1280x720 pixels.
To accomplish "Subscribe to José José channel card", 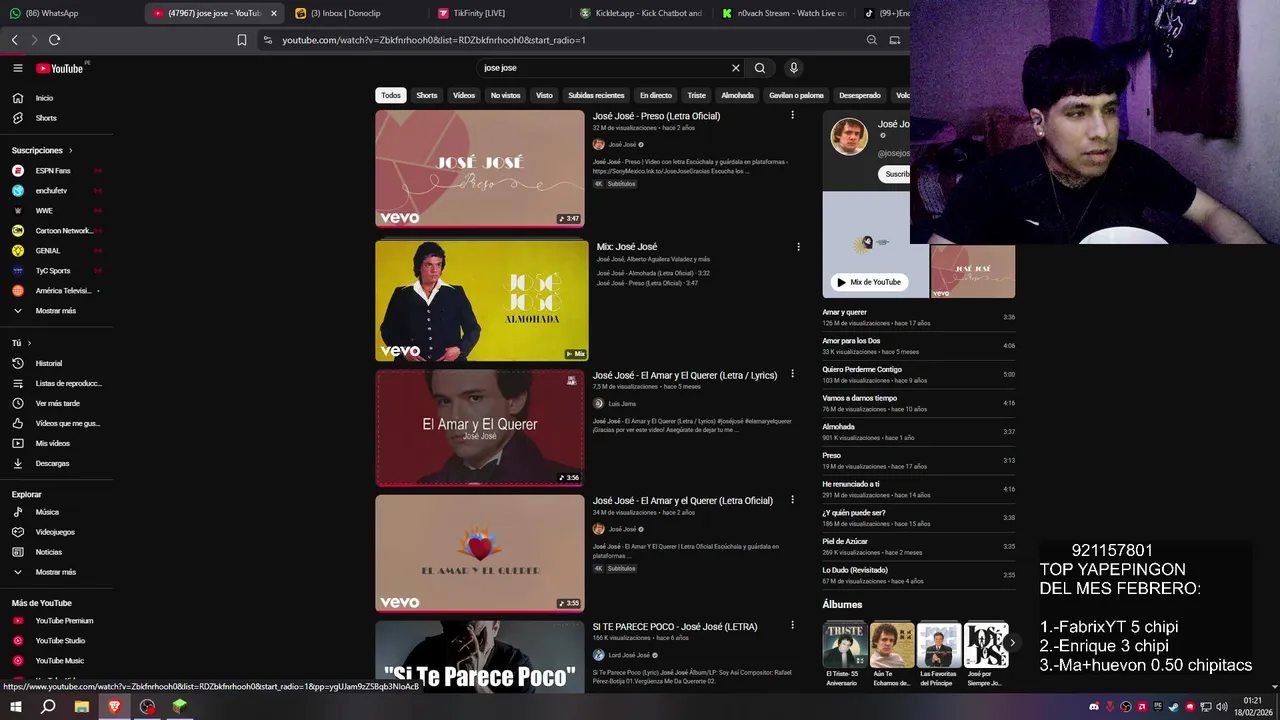I will pos(896,174).
